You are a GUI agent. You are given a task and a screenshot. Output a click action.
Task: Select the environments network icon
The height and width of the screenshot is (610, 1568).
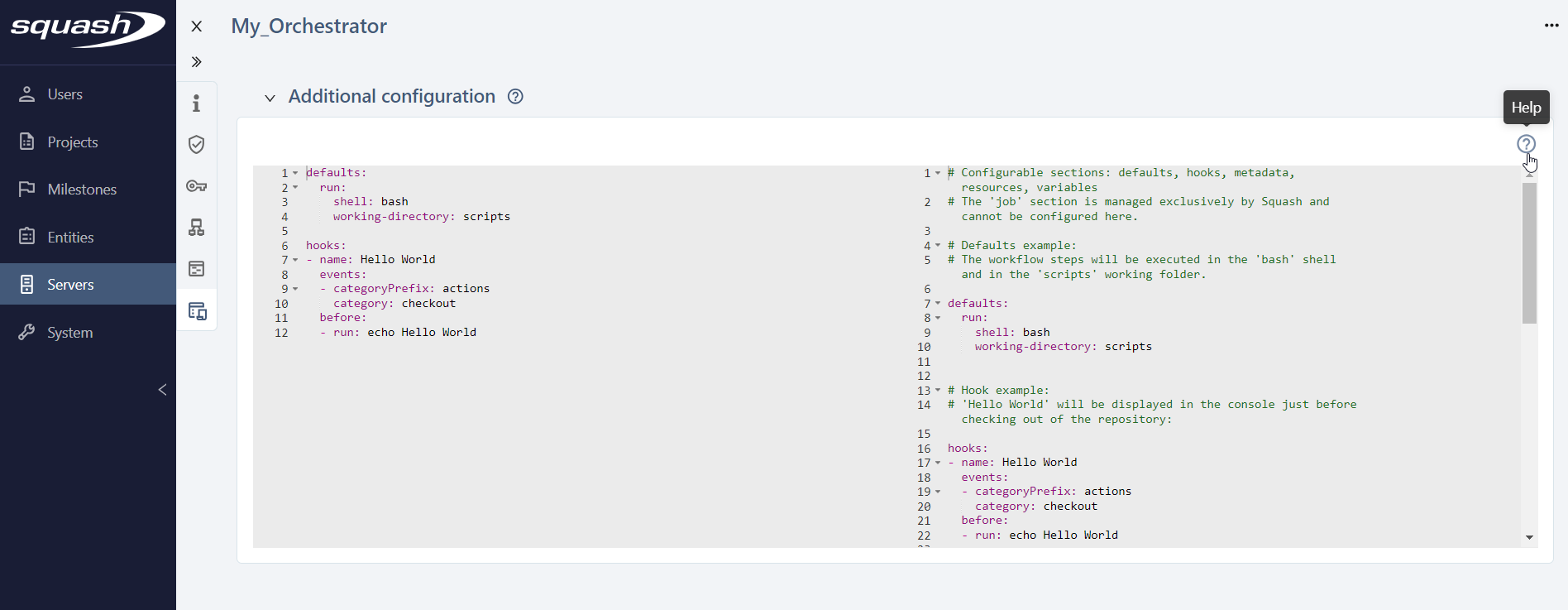point(196,228)
